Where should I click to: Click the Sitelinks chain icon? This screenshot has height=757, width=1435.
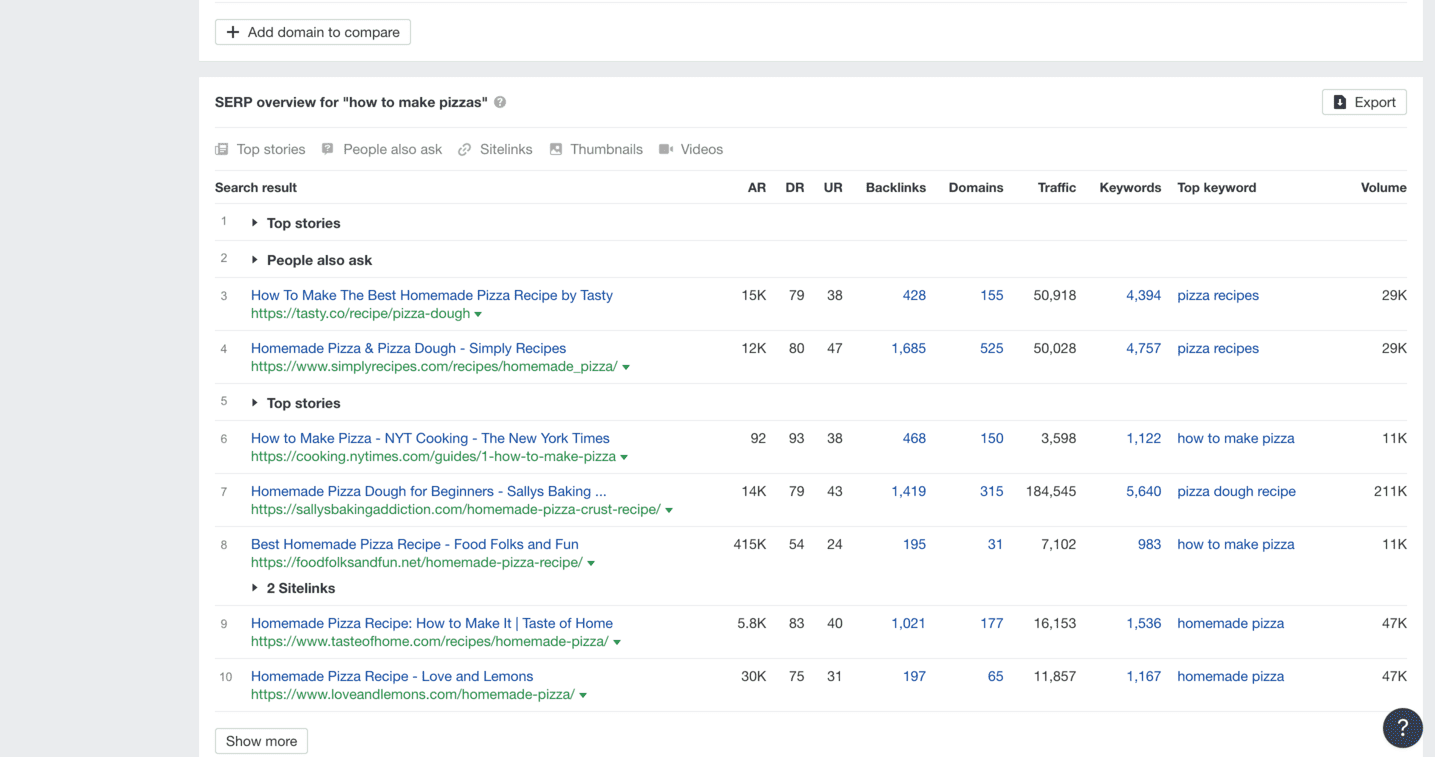(465, 149)
